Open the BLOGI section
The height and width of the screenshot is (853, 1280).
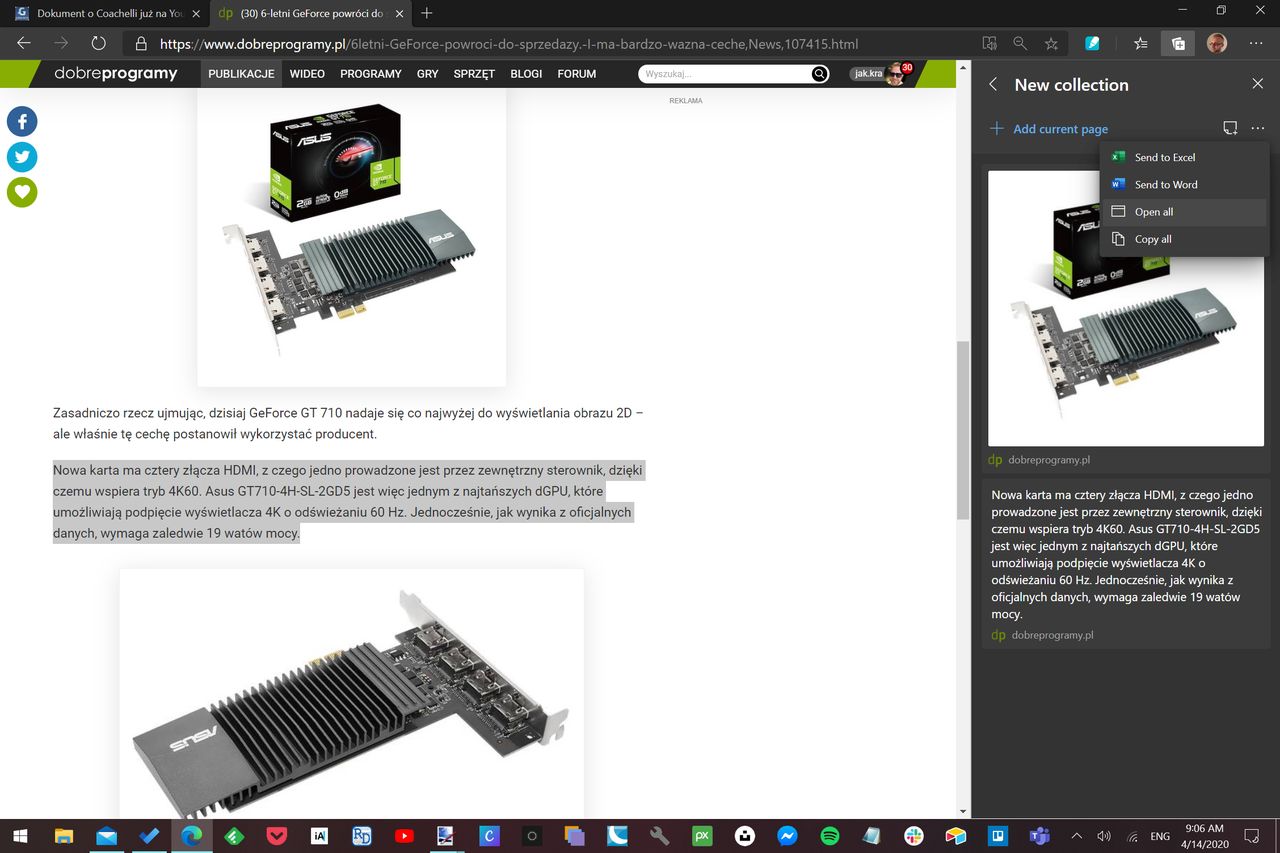pos(526,74)
